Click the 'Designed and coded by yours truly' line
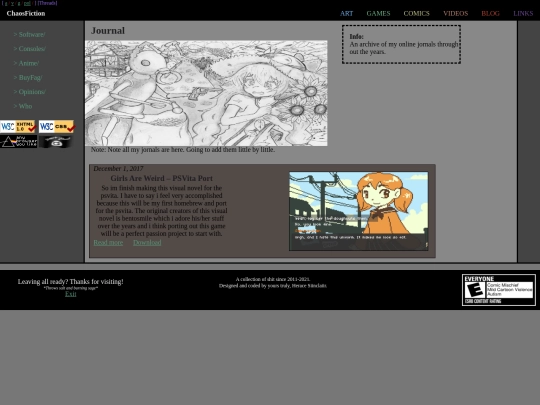Viewport: 540px width, 405px height. 273,286
